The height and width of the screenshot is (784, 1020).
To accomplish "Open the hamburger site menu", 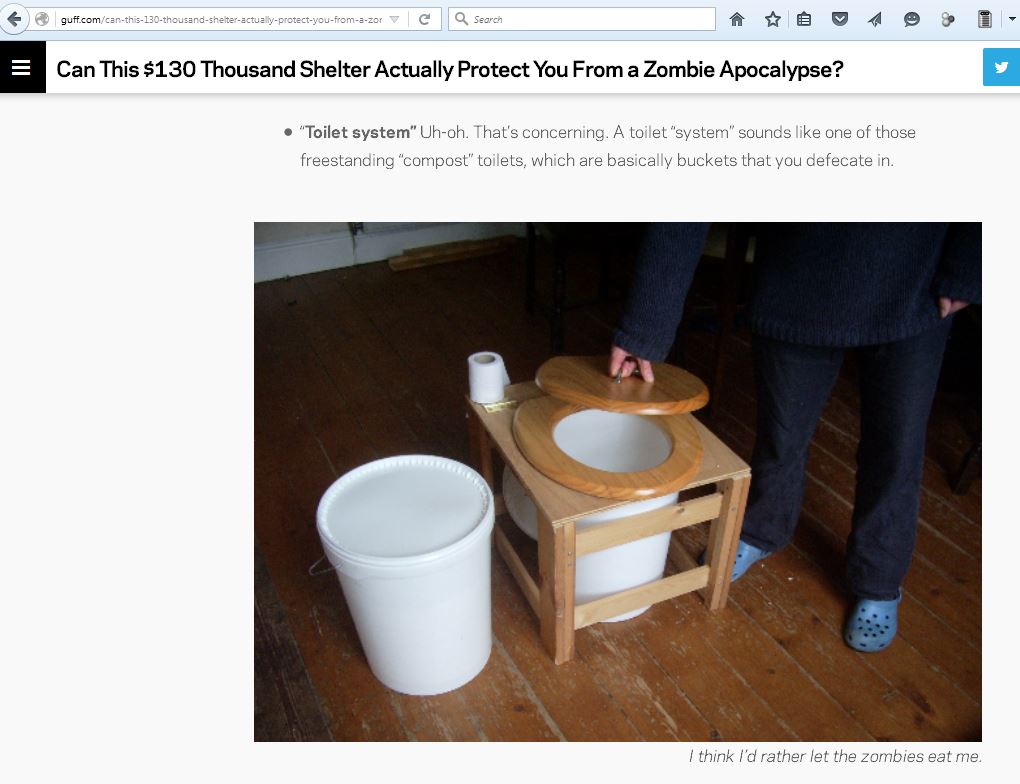I will pos(21,67).
